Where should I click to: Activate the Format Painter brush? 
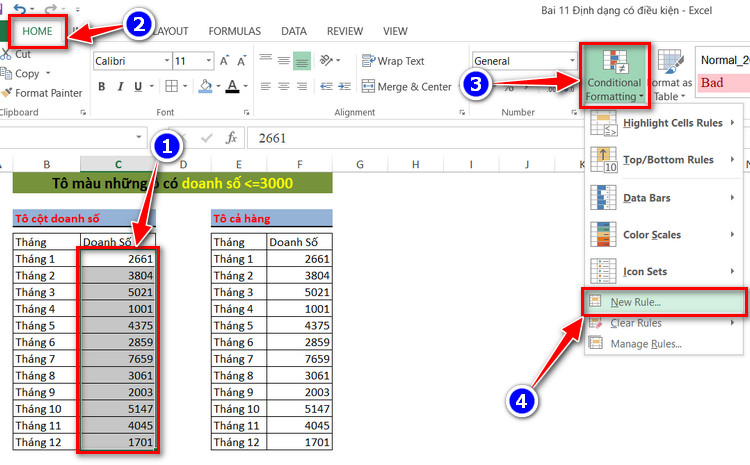pyautogui.click(x=7, y=92)
